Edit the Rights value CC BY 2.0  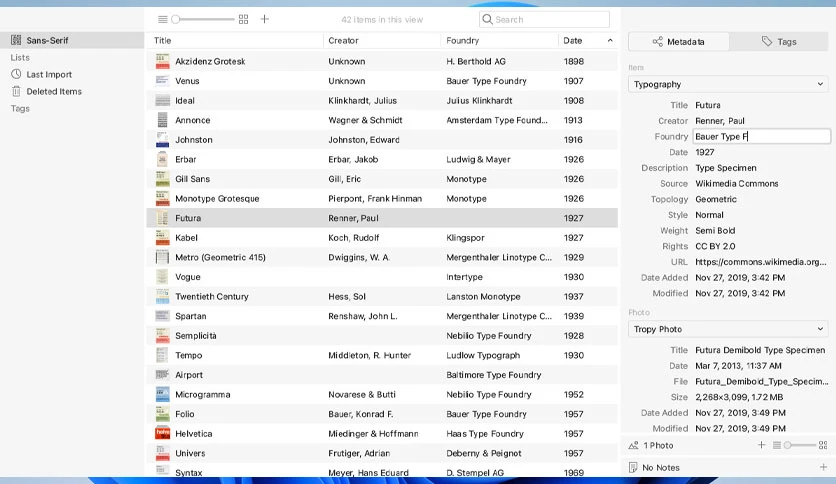point(715,246)
